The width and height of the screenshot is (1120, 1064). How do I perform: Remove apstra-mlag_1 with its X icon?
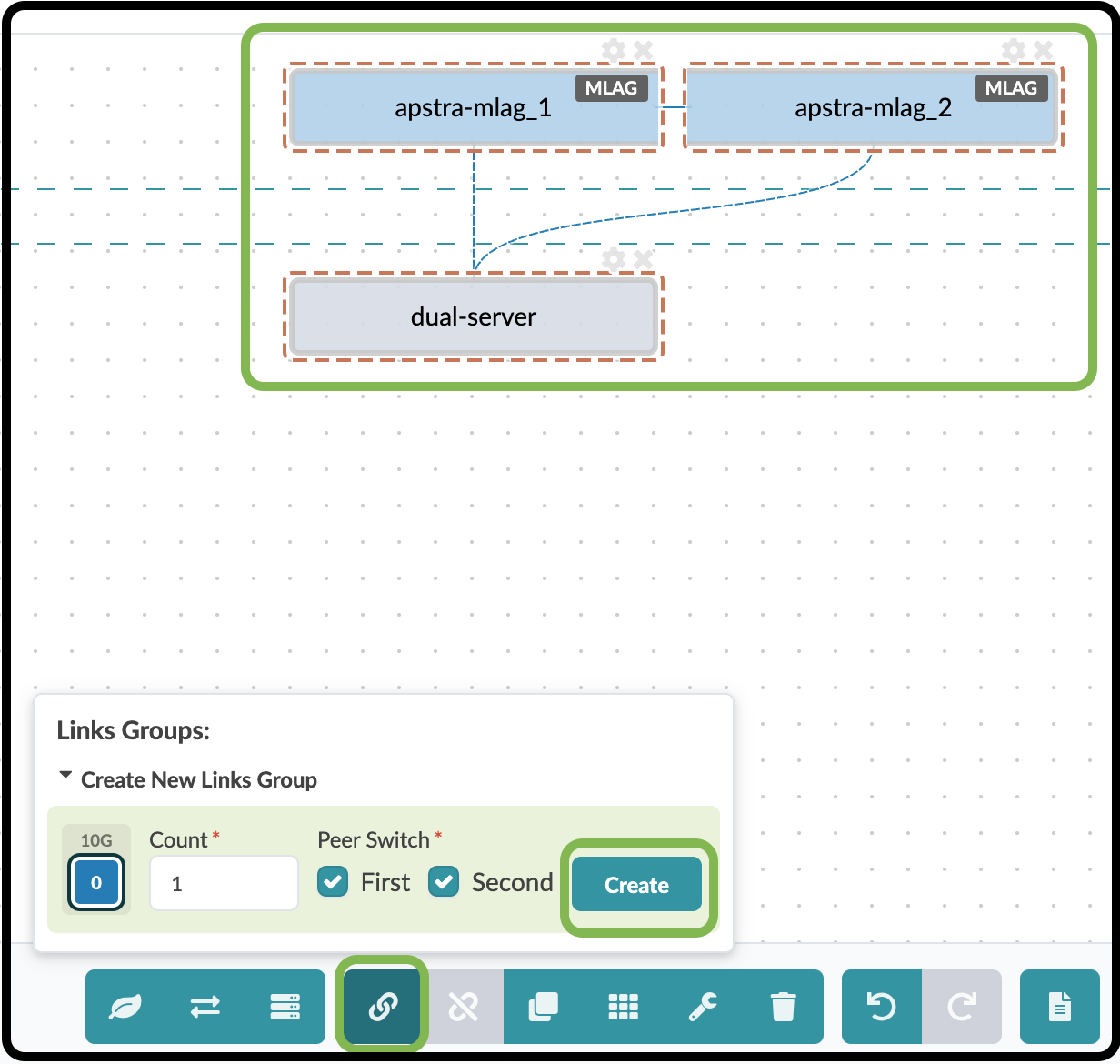644,50
